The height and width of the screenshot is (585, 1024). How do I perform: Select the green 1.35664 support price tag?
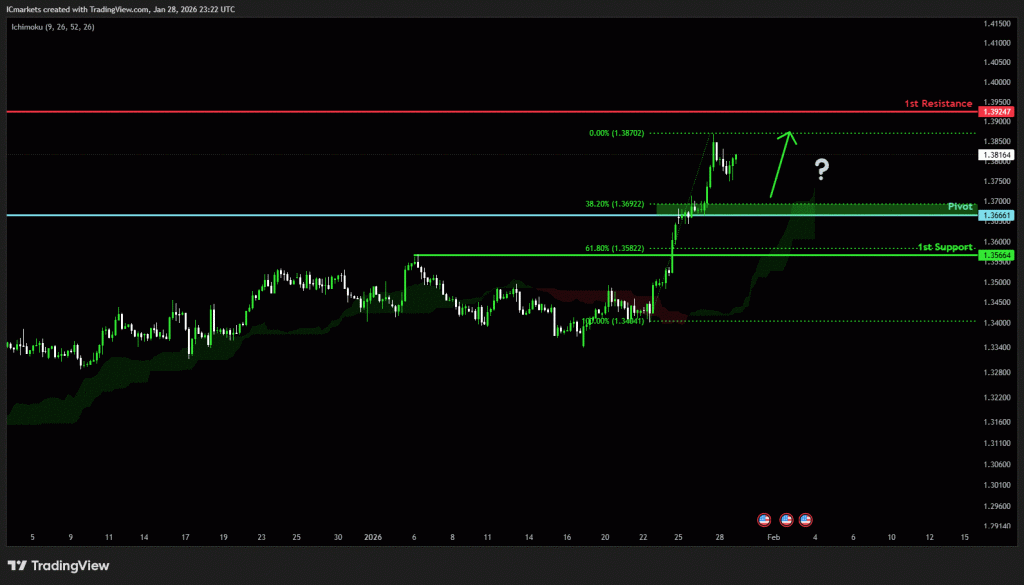[x=997, y=256]
